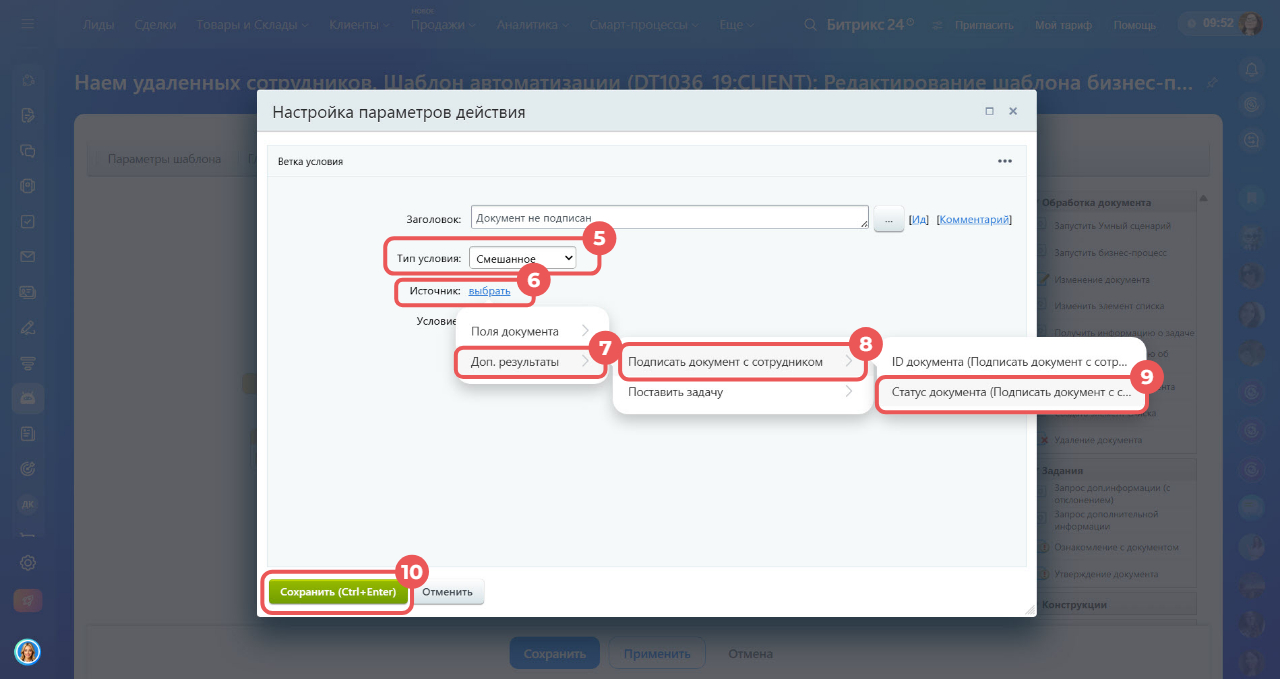This screenshot has width=1280, height=679.
Task: Click the выбрать source link
Action: pos(489,291)
